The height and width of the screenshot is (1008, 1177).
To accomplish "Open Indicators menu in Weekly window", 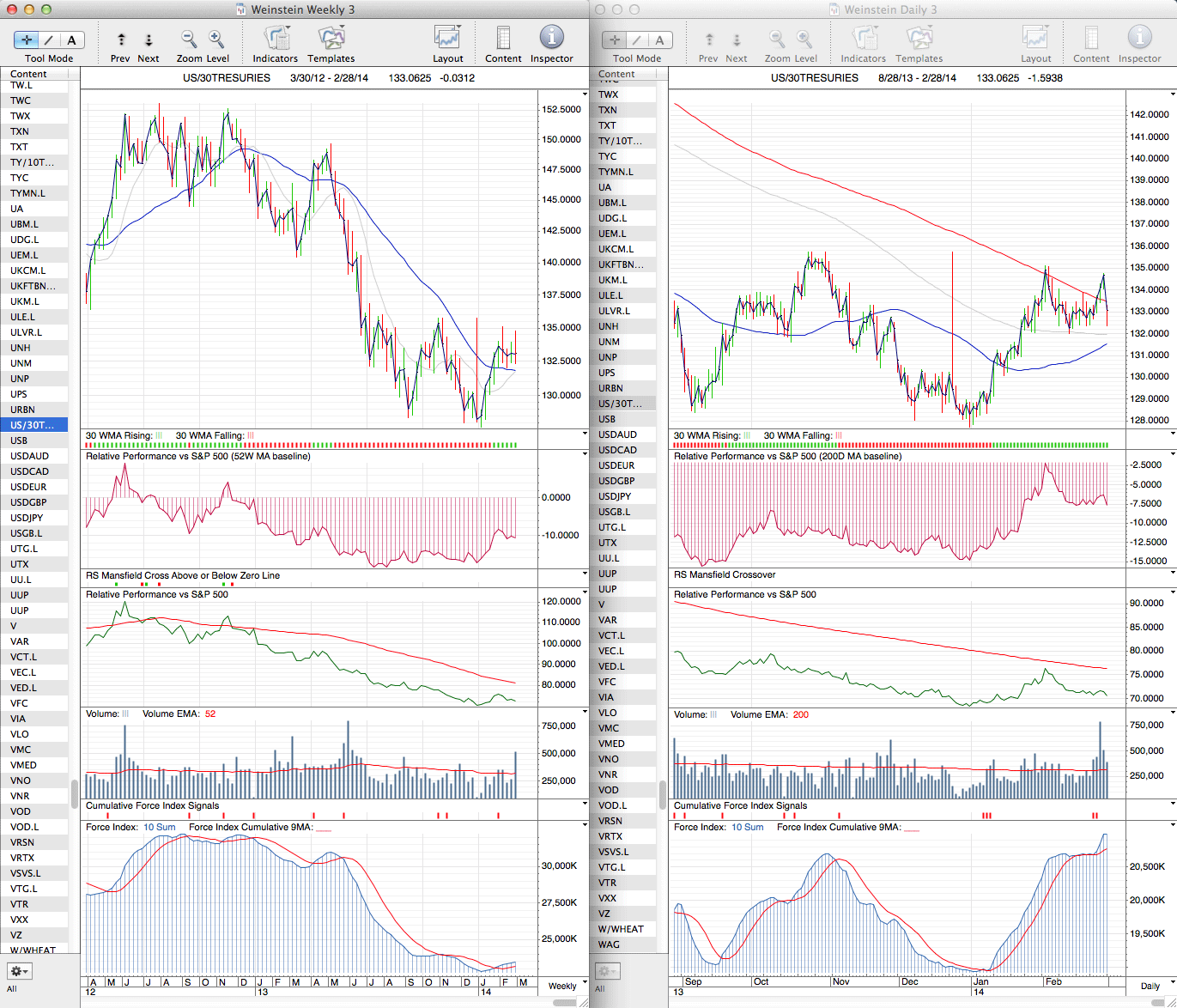I will point(276,39).
